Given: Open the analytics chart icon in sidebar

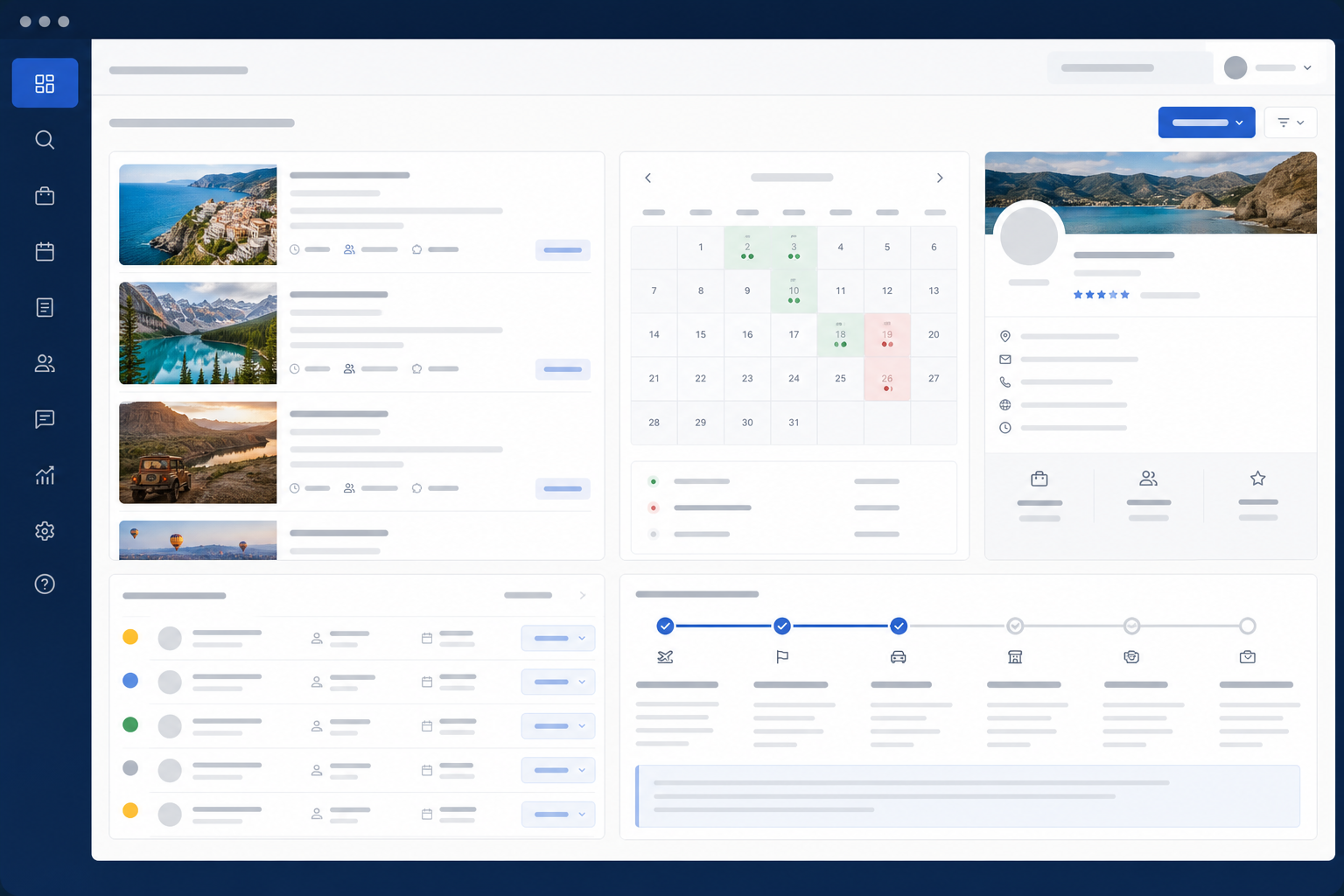Looking at the screenshot, I should click(x=45, y=475).
